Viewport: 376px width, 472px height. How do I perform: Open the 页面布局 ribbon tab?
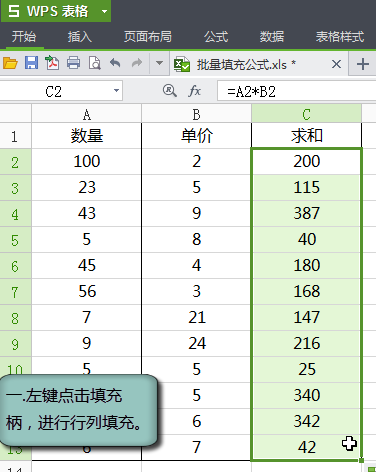pos(148,36)
